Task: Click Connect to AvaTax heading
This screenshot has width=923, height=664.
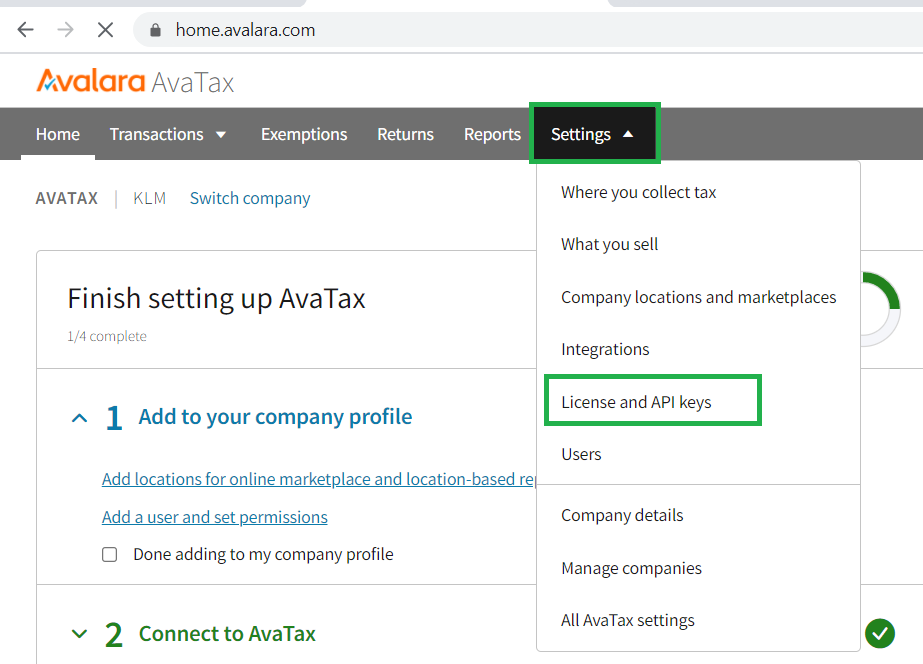Action: 227,634
